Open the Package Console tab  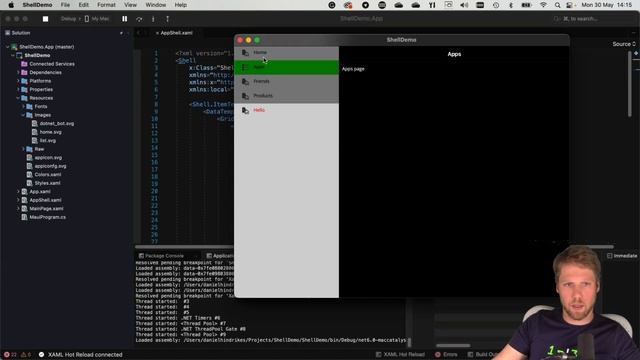(162, 256)
